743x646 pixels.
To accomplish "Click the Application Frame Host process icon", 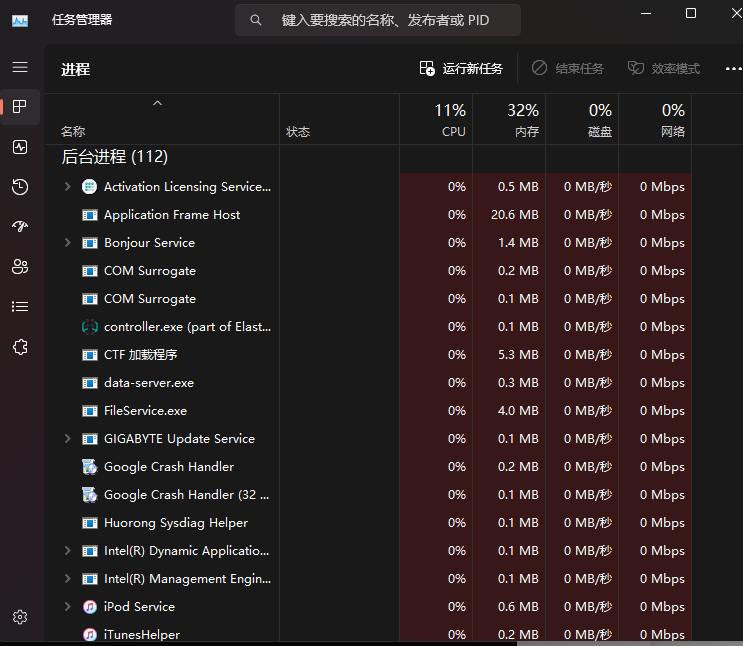I will click(90, 215).
